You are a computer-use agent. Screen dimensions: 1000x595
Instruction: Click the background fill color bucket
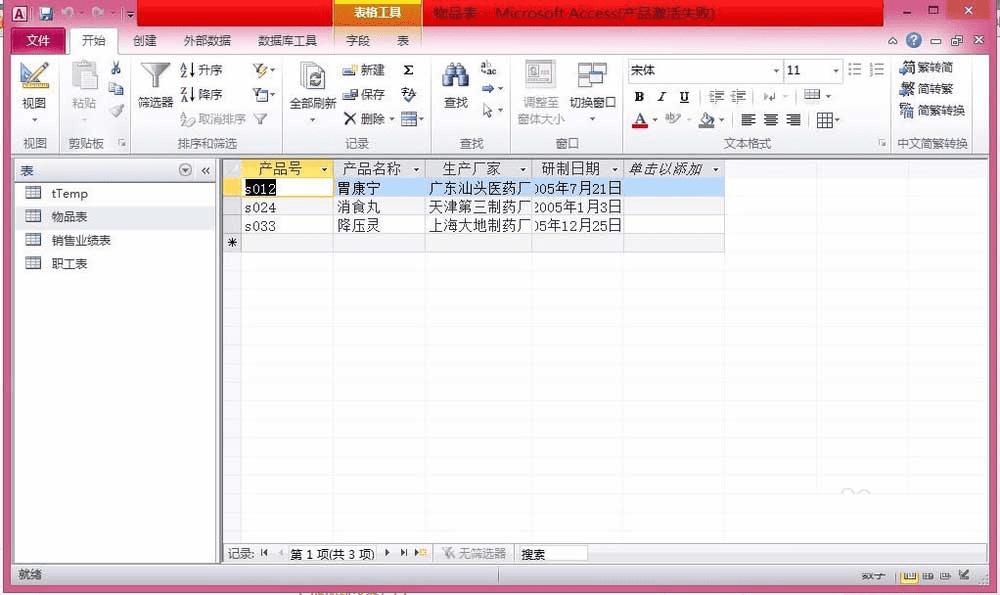click(x=707, y=120)
